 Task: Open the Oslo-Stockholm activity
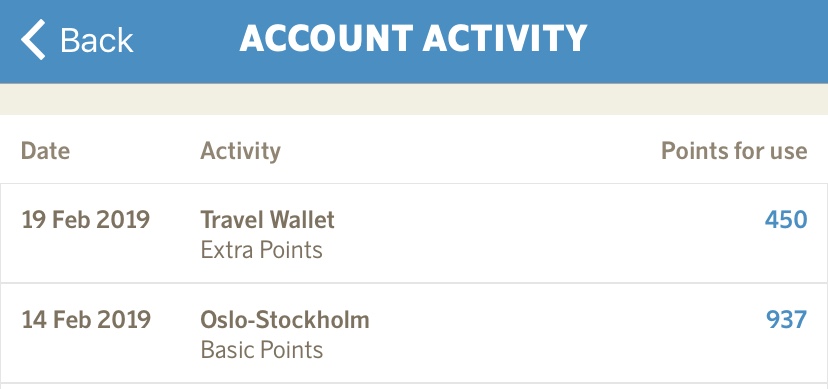[x=285, y=320]
